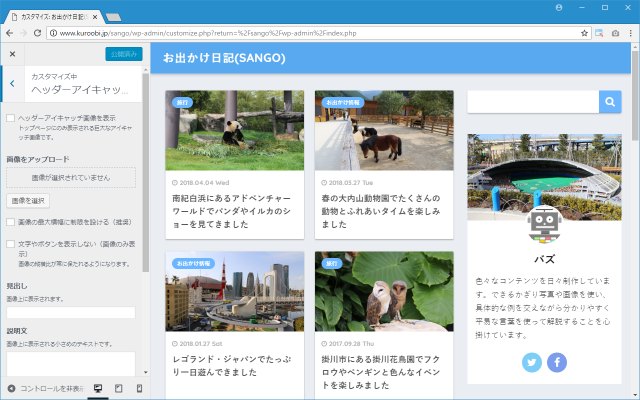The width and height of the screenshot is (640, 400).
Task: Open the Chrome three-dot menu
Action: tap(630, 33)
